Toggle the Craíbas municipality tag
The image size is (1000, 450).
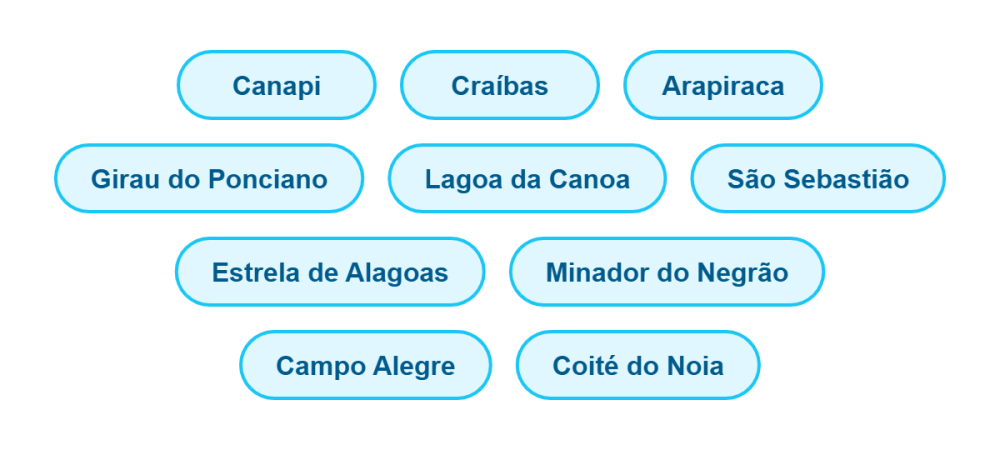(x=499, y=86)
